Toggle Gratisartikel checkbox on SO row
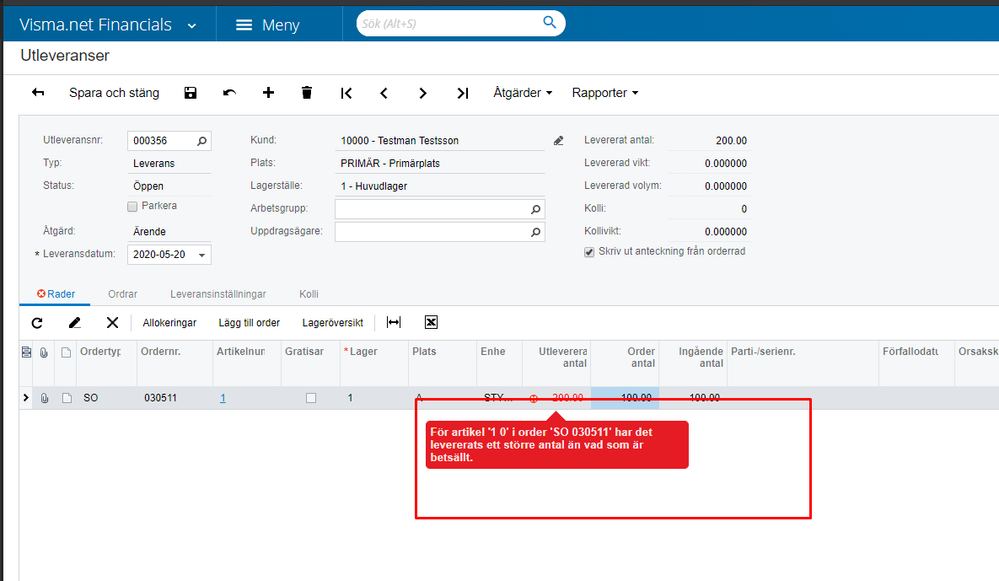The height and width of the screenshot is (581, 999). click(311, 398)
